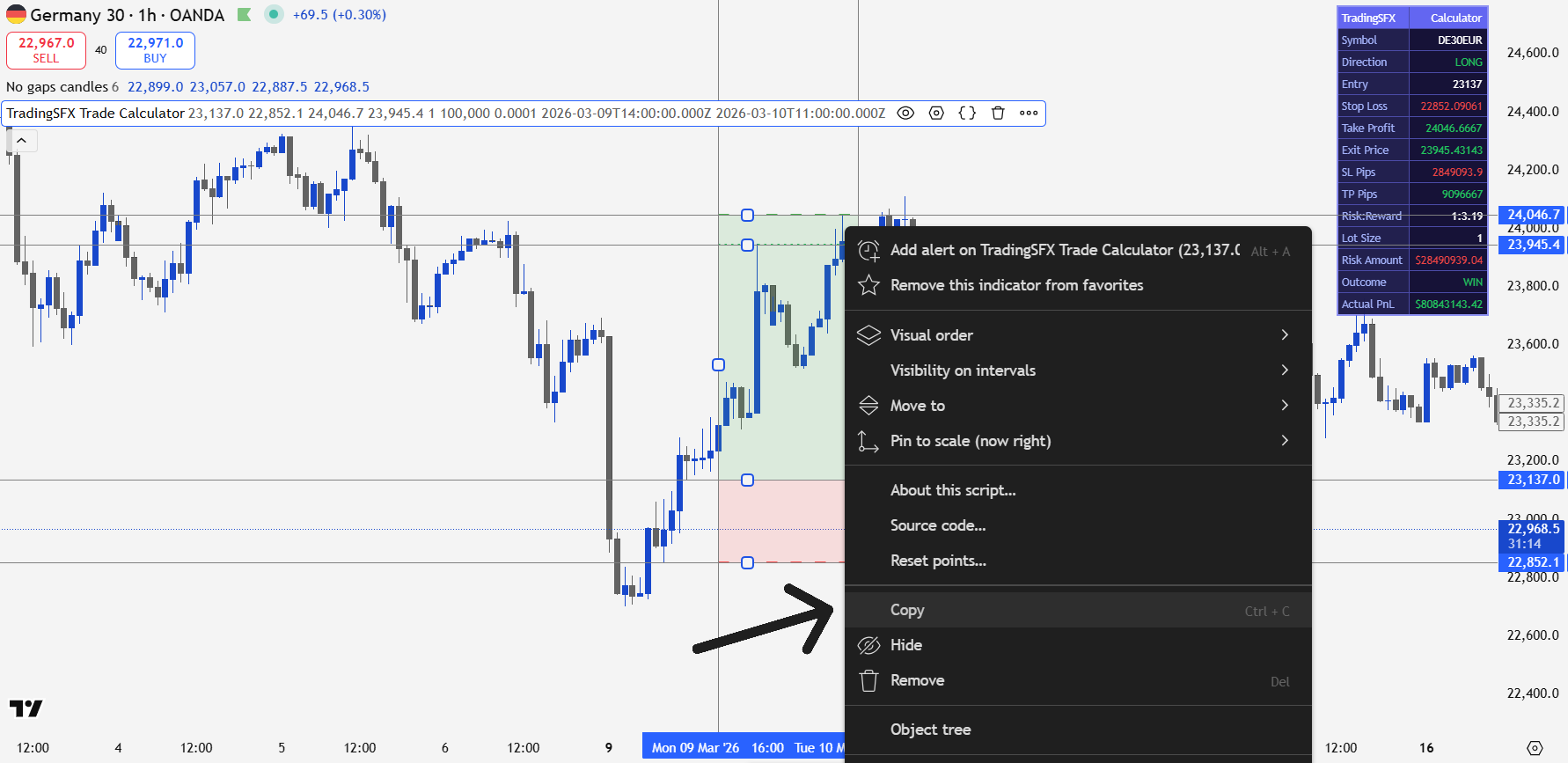The height and width of the screenshot is (763, 1568).
Task: Toggle indicator visibility eye icon
Action: click(x=905, y=113)
